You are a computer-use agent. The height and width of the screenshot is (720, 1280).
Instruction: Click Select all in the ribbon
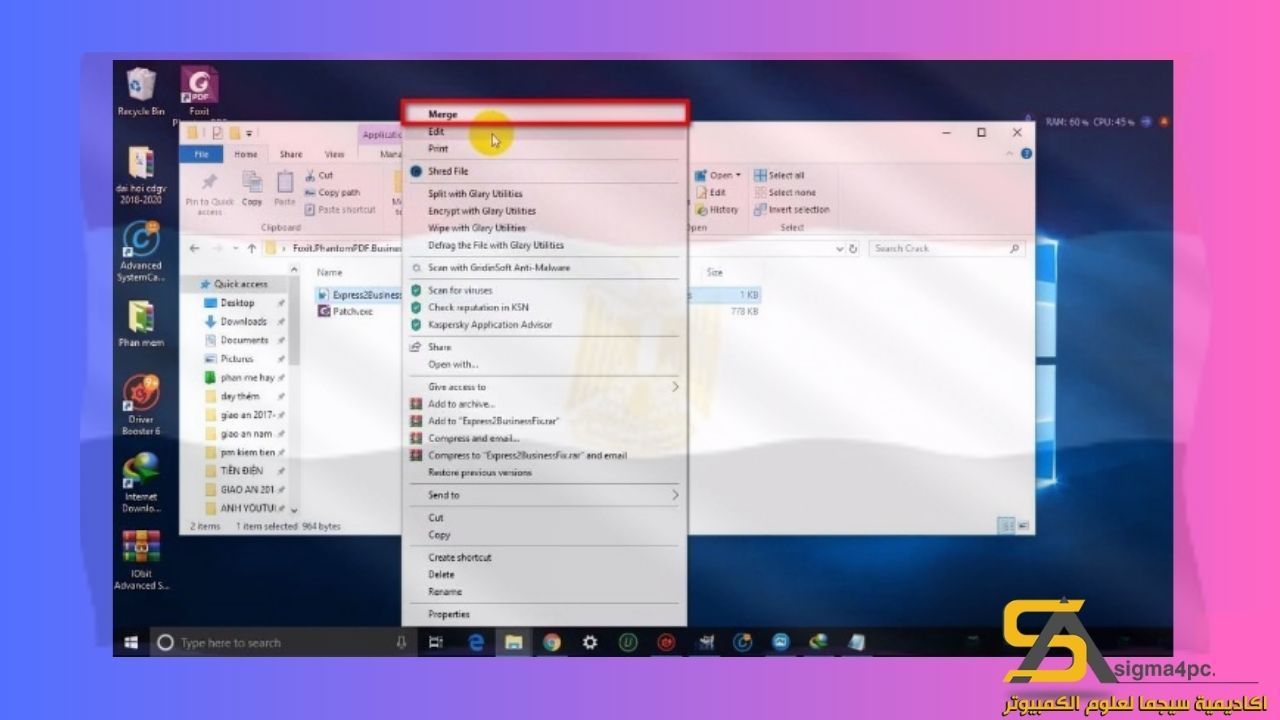coord(779,175)
